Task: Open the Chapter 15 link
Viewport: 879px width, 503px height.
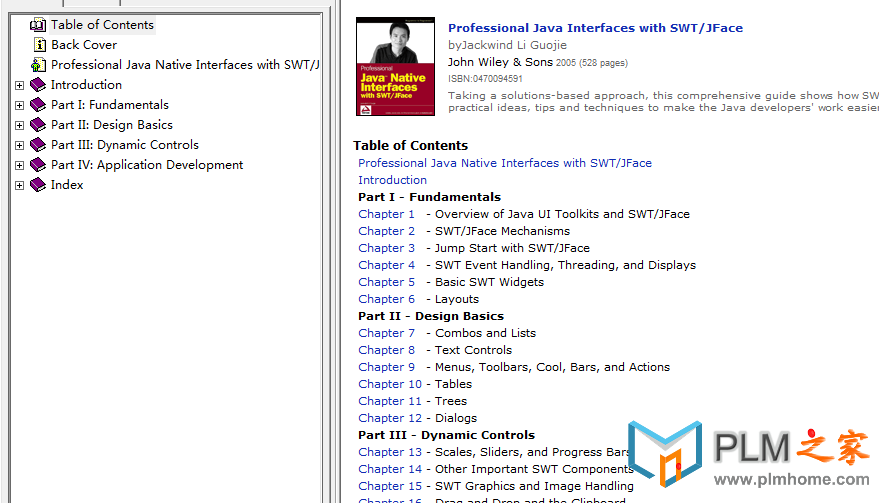Action: 390,486
